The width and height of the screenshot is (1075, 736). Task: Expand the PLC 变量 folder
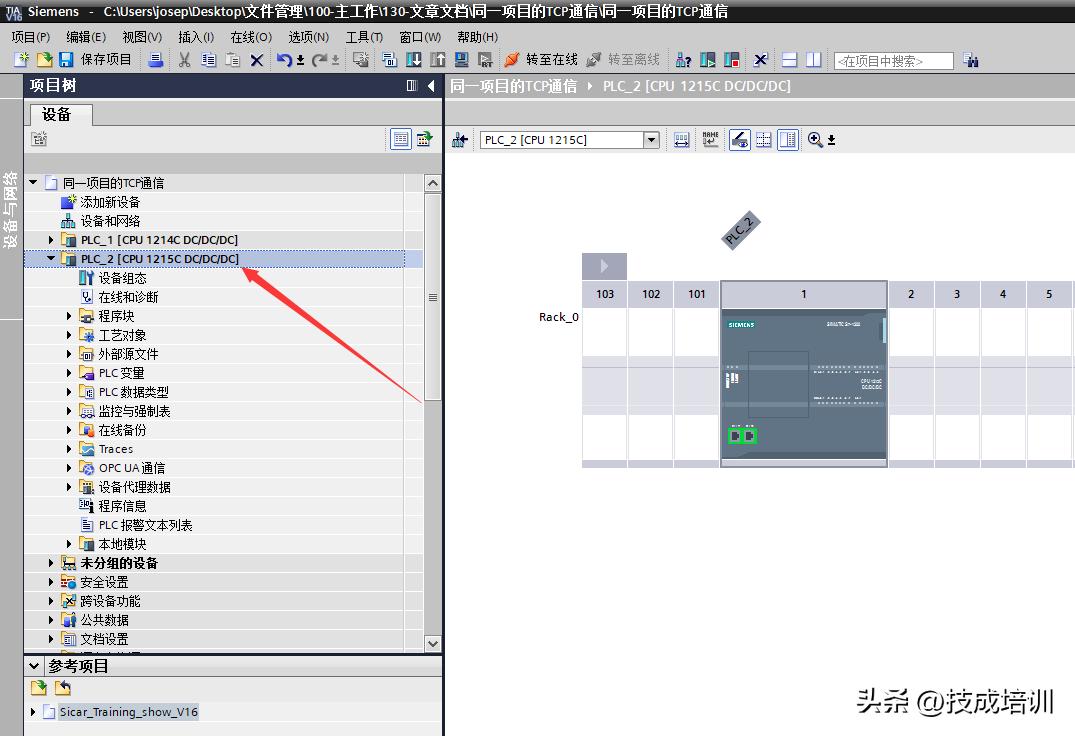point(69,373)
